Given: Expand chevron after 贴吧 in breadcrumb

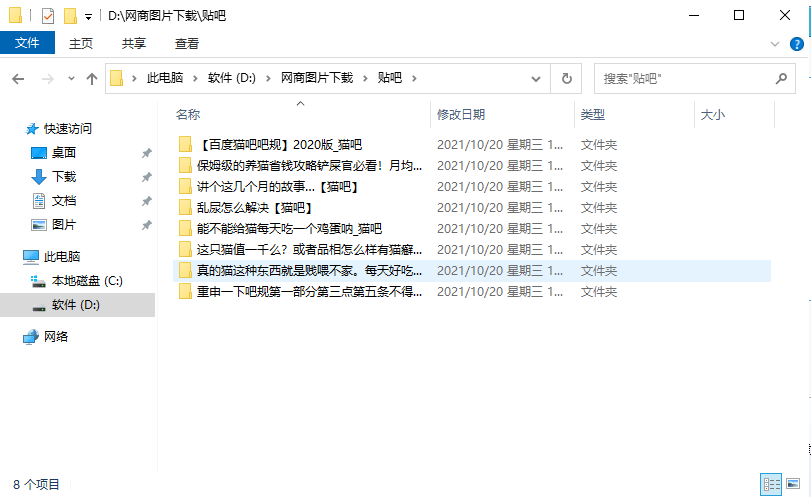Looking at the screenshot, I should (414, 79).
